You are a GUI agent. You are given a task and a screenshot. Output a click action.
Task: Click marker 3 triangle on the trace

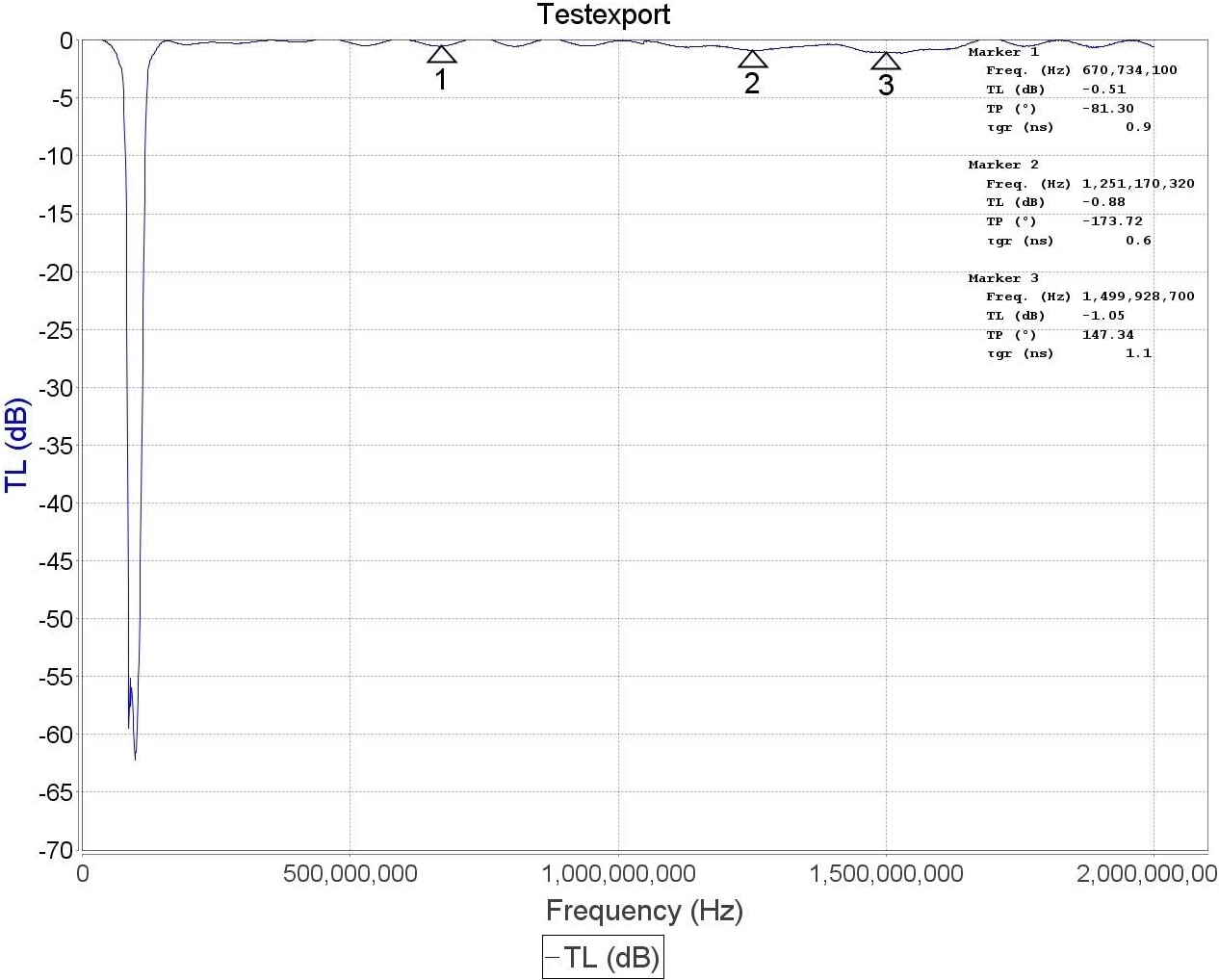886,61
